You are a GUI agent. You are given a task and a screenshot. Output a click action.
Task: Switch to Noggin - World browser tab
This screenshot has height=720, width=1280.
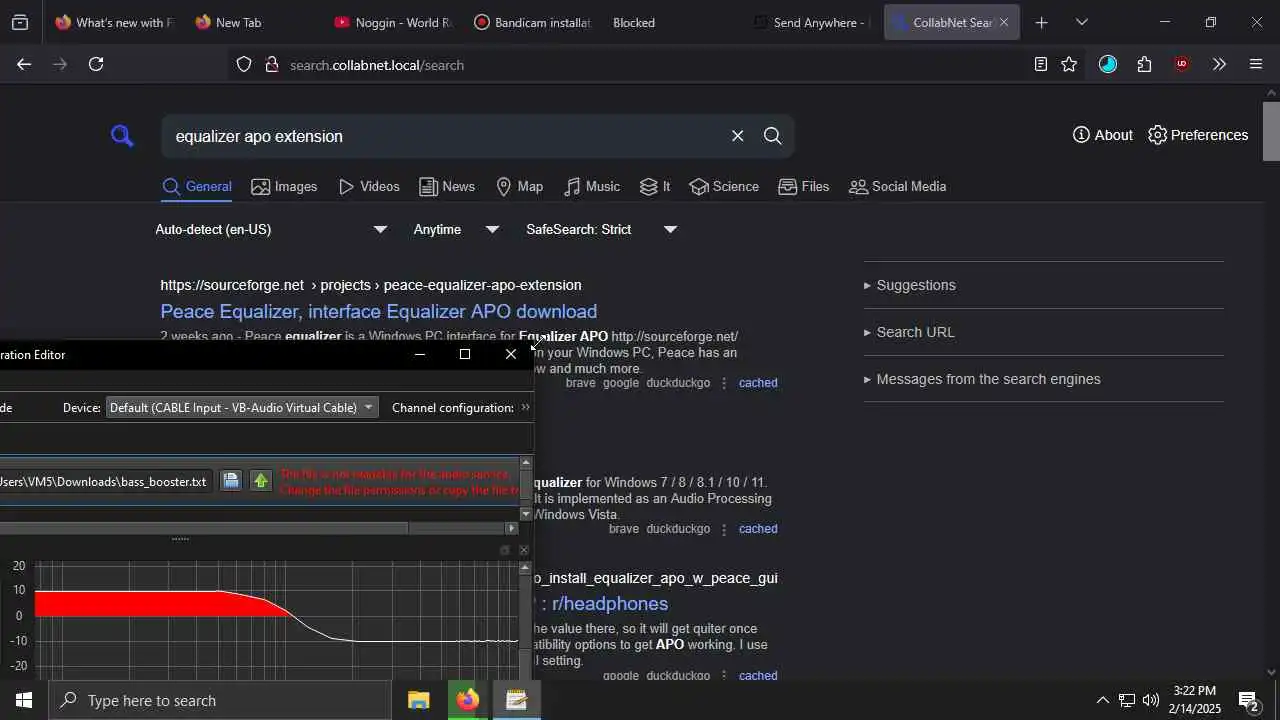[392, 22]
